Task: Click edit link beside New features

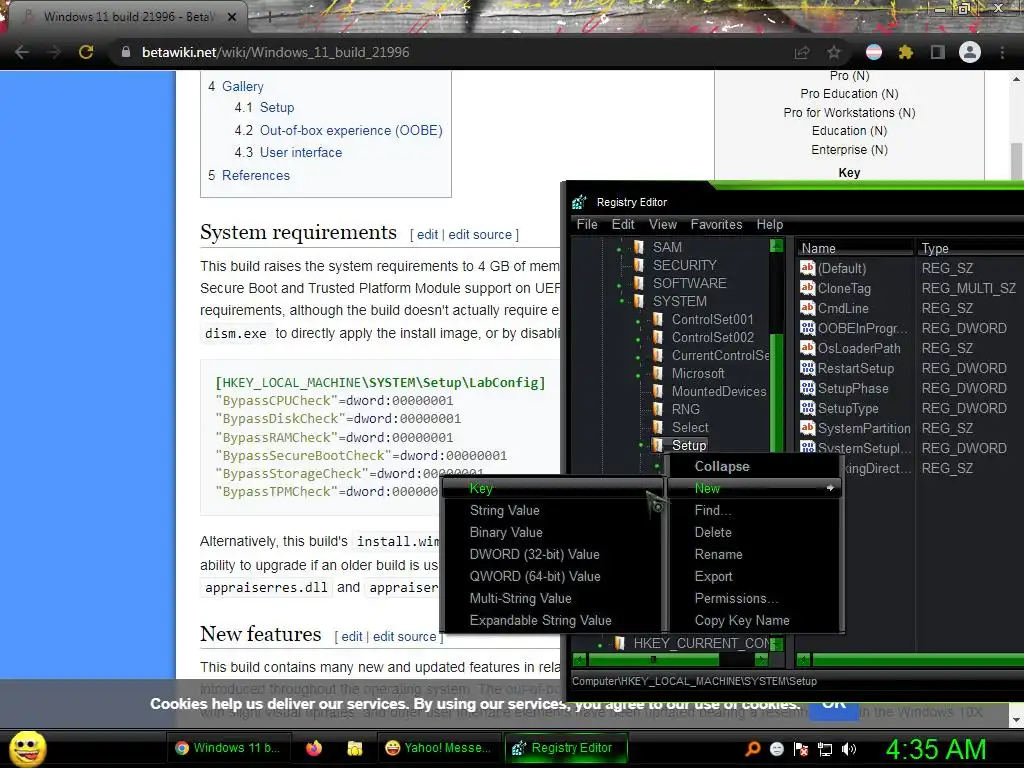Action: click(x=351, y=637)
